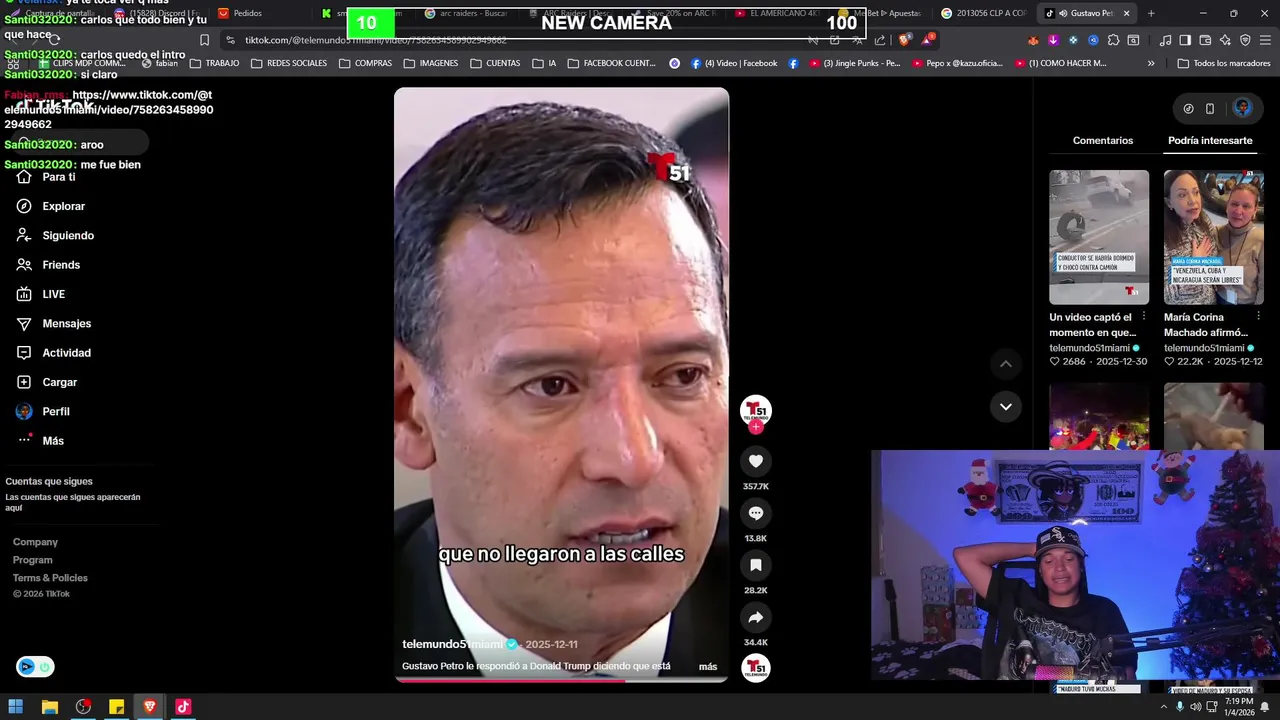Open the Program footer link
This screenshot has height=720, width=1280.
(x=32, y=560)
